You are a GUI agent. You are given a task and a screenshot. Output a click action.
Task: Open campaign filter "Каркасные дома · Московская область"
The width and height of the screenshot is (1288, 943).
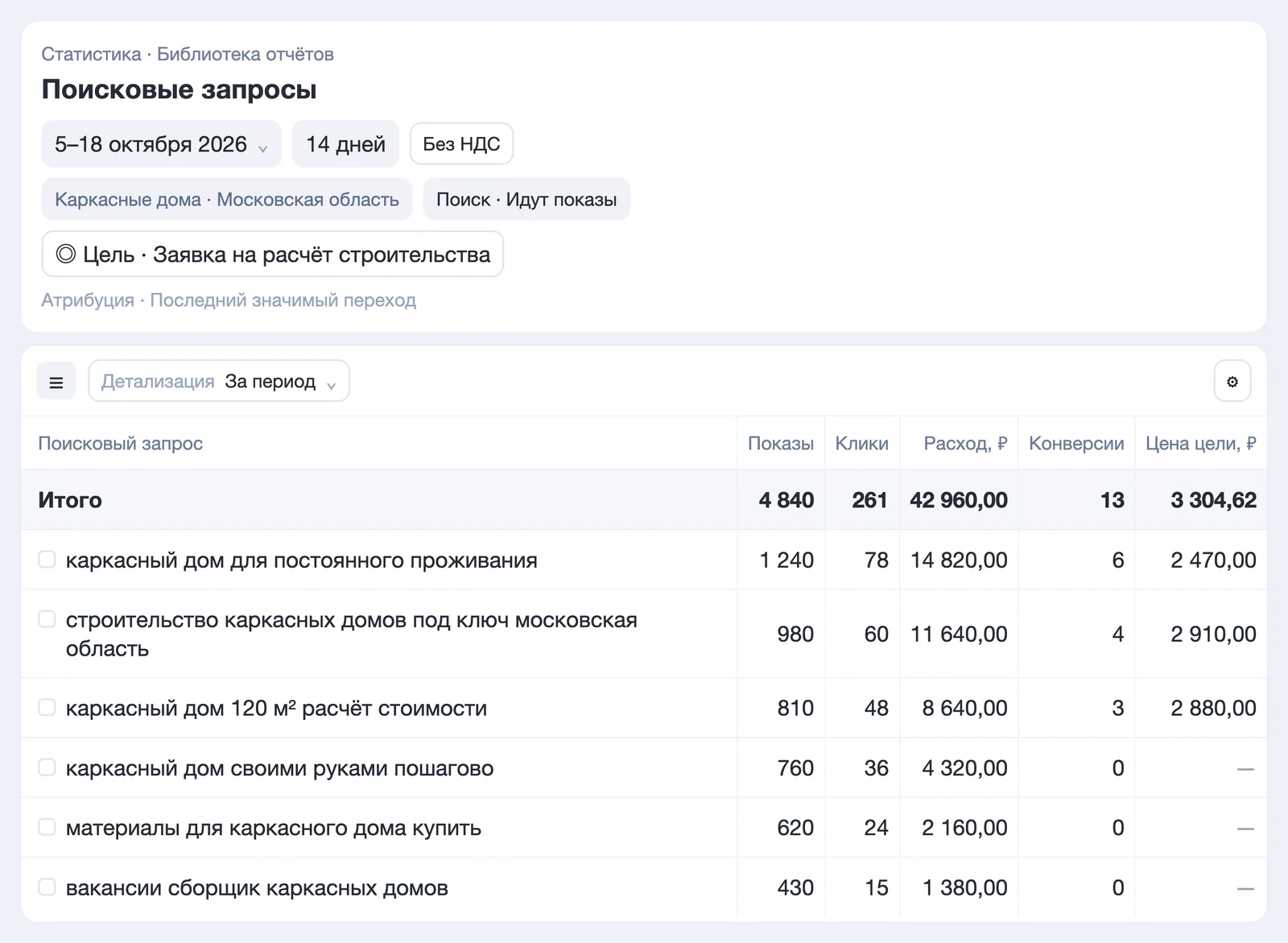(227, 199)
